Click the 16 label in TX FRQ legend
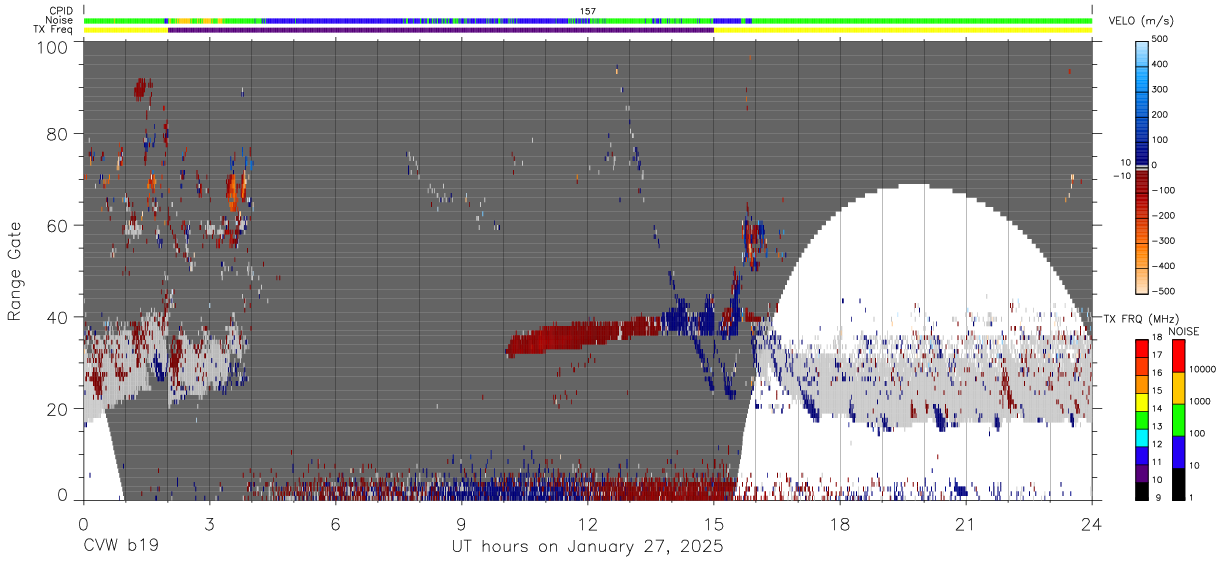Screen dimensions: 1228x567 pos(1157,372)
